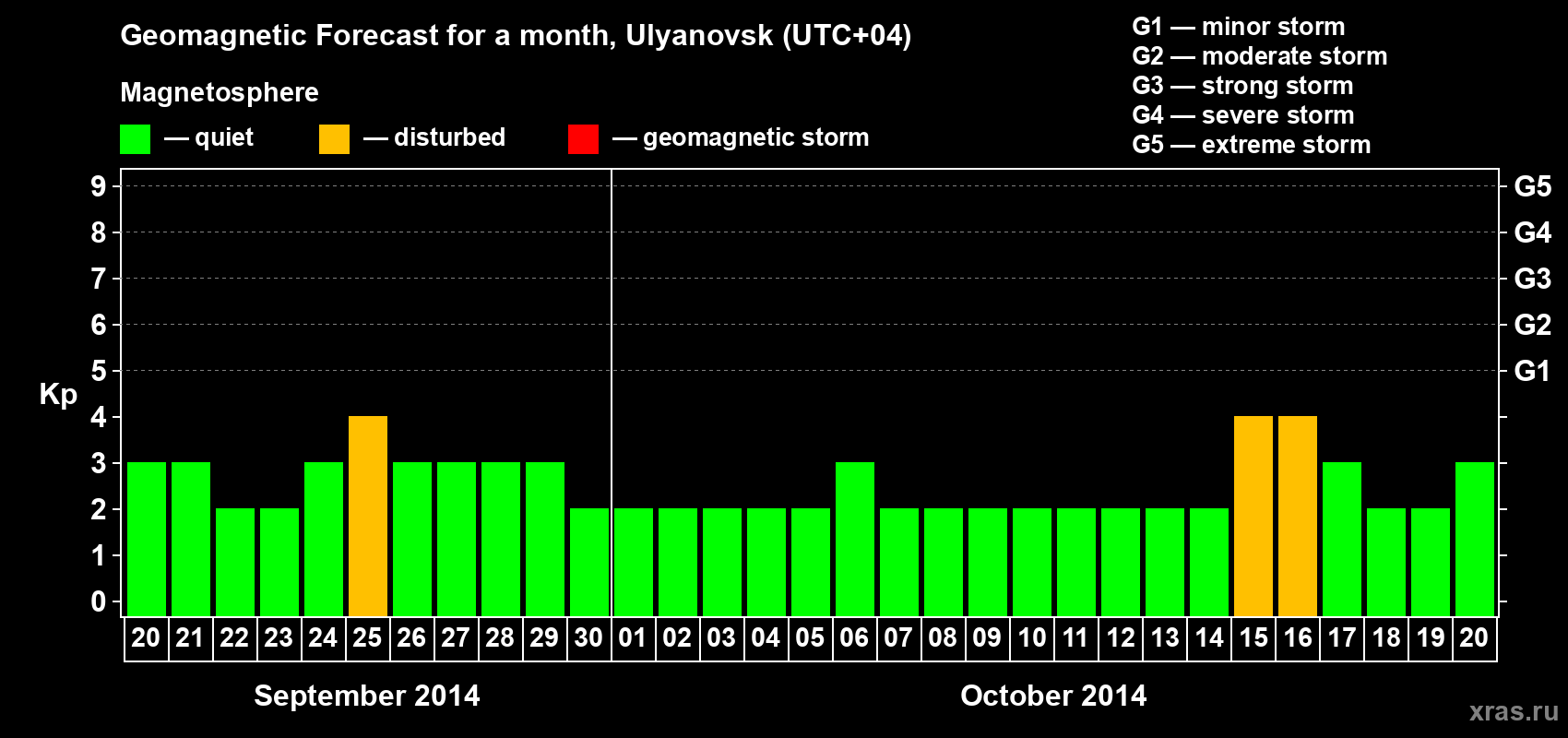Screen dimensions: 1568x738
Task: Click the G2 — moderate storm legend line
Action: coord(1260,56)
